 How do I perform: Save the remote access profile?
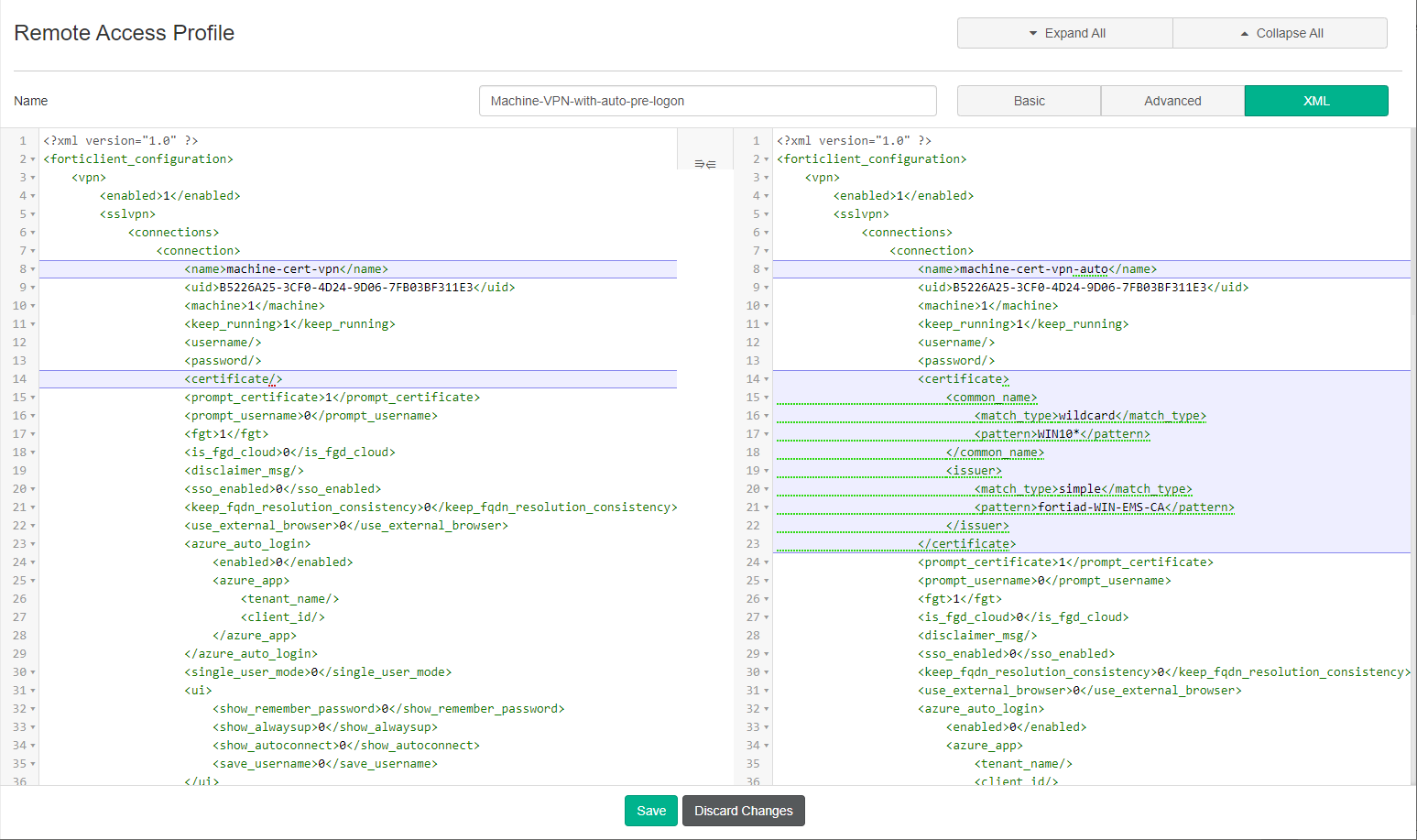[x=650, y=811]
